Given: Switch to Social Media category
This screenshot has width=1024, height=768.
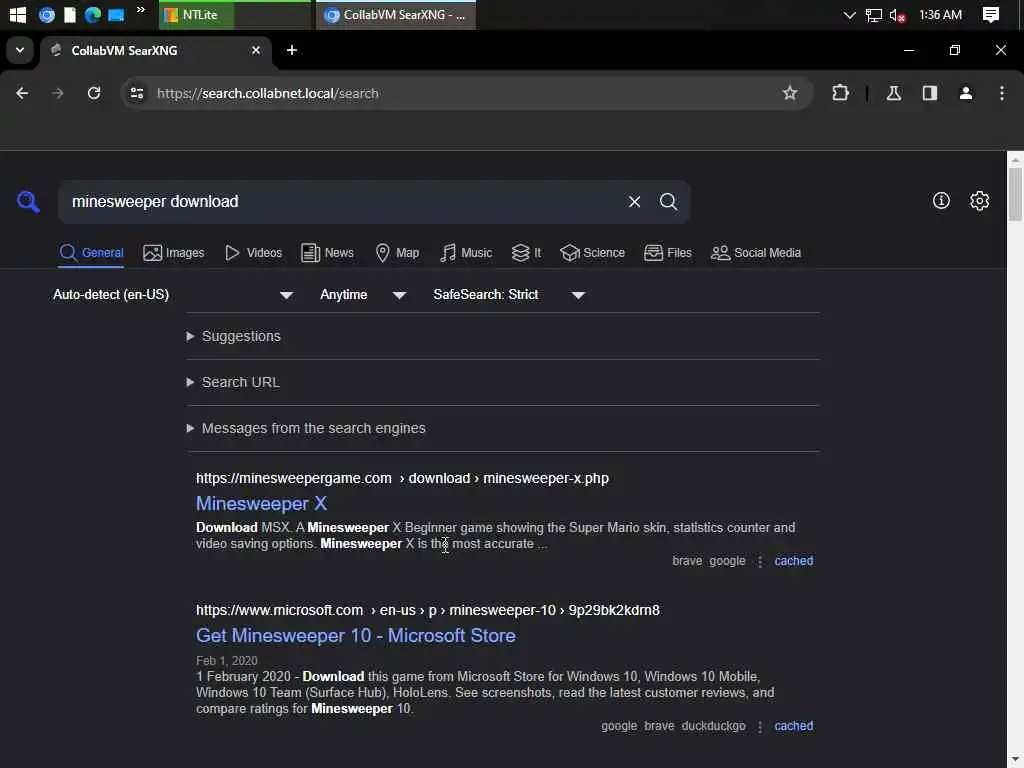Looking at the screenshot, I should 756,253.
